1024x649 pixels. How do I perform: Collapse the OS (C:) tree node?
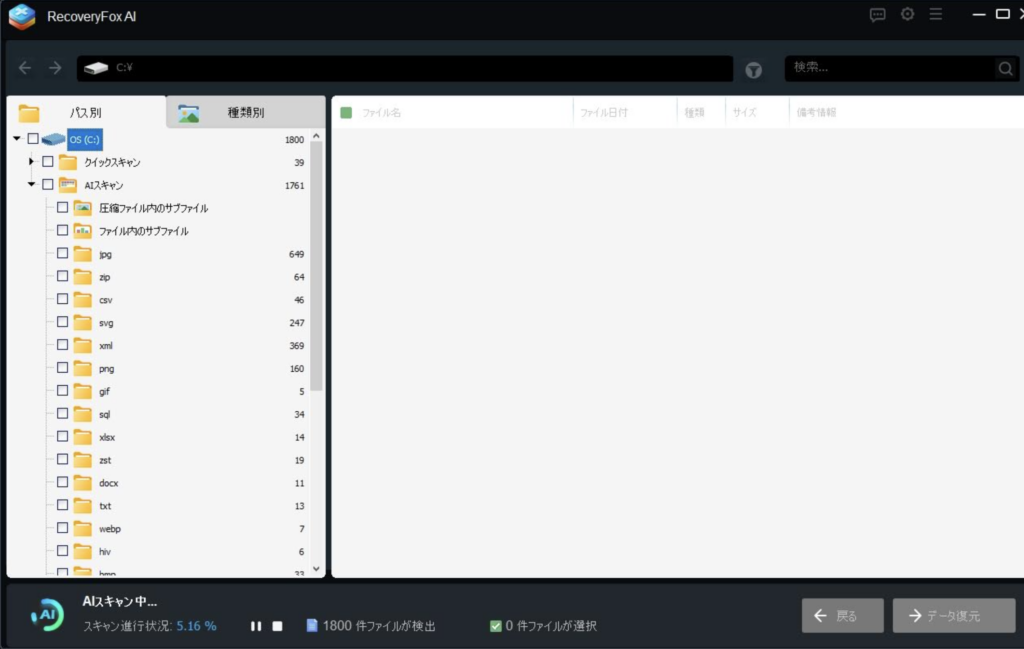[17, 139]
